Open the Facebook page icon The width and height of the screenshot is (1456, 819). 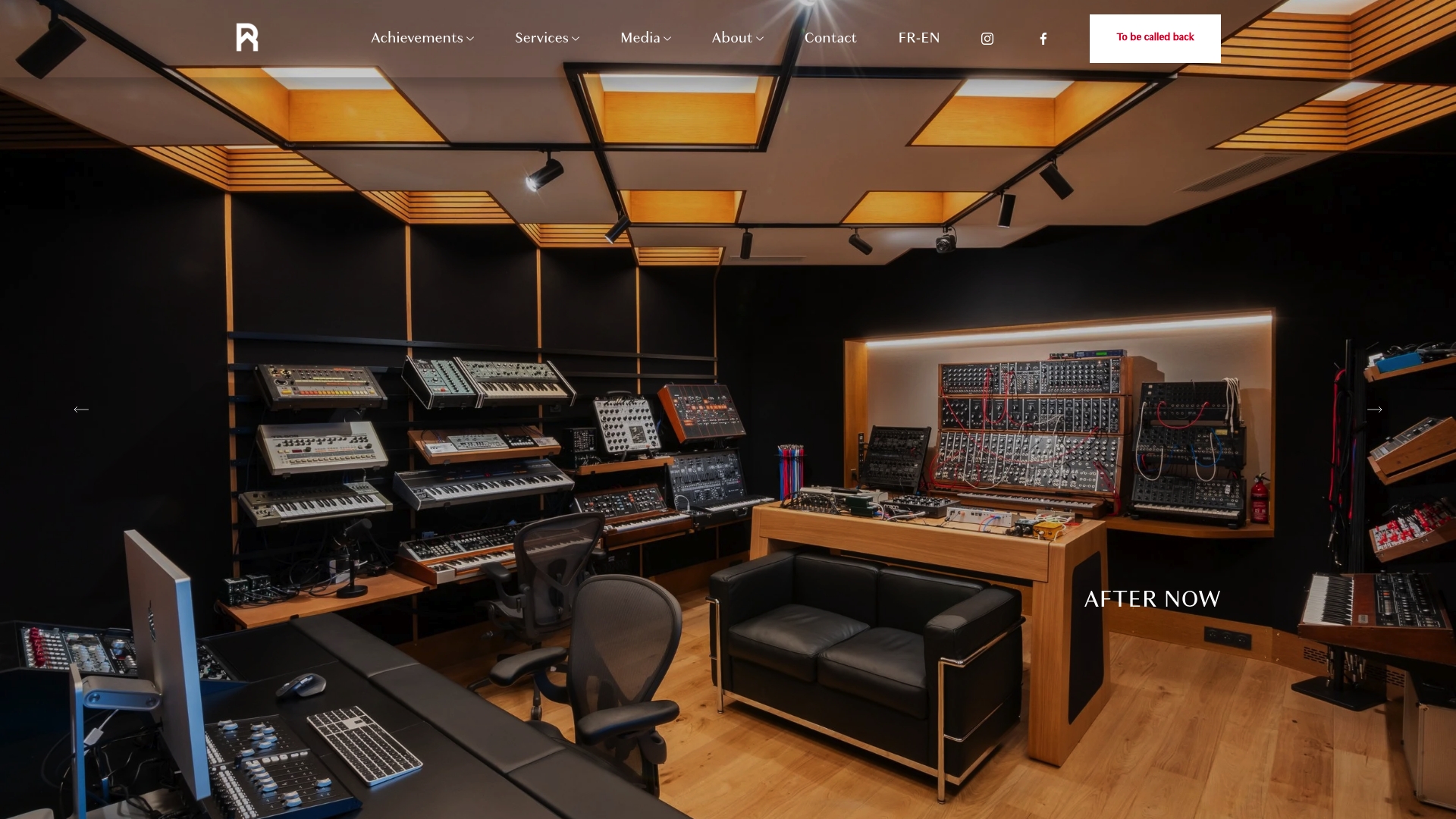[1043, 39]
